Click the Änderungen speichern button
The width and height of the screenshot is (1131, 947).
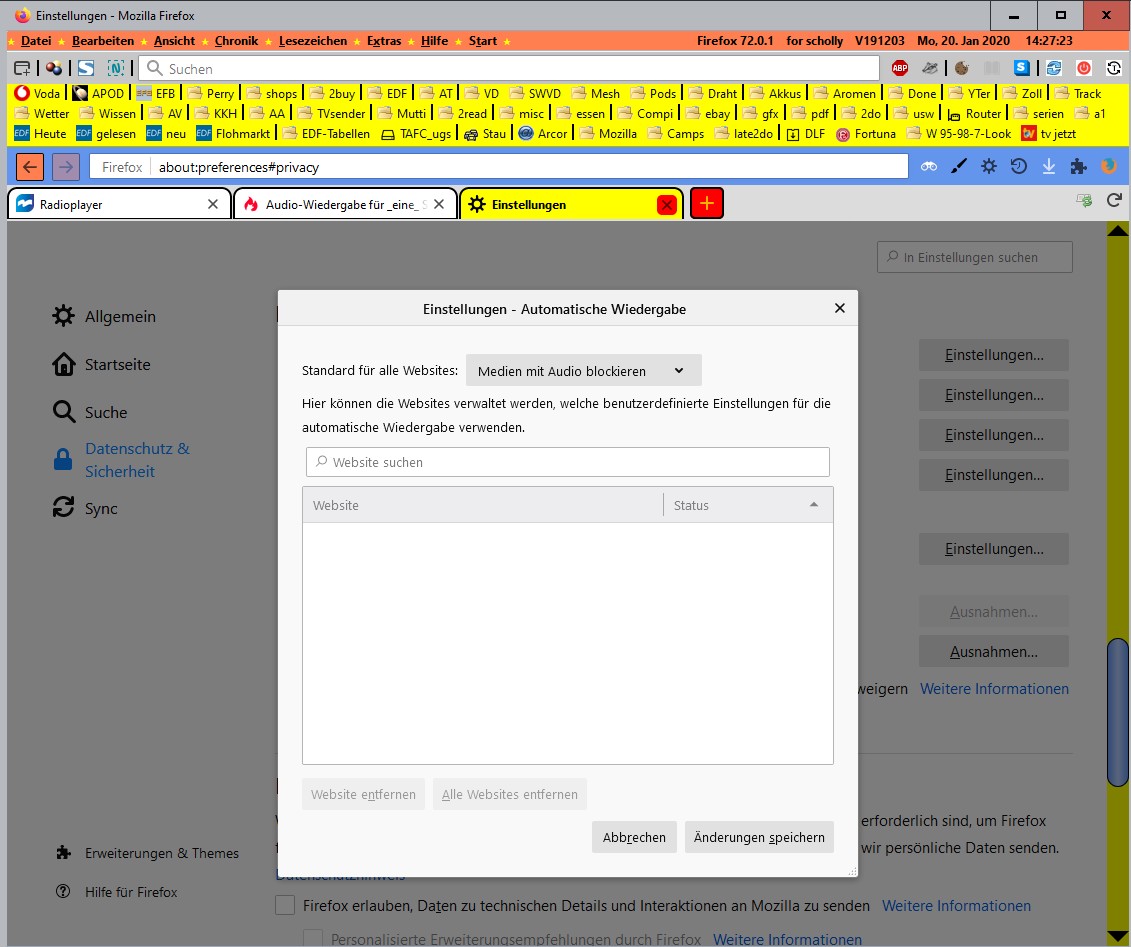tap(759, 838)
